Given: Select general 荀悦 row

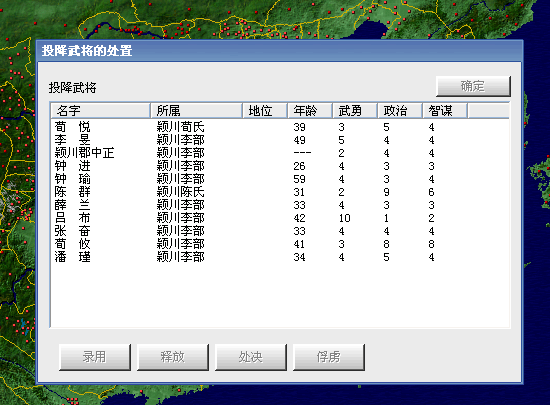Looking at the screenshot, I should click(280, 127).
